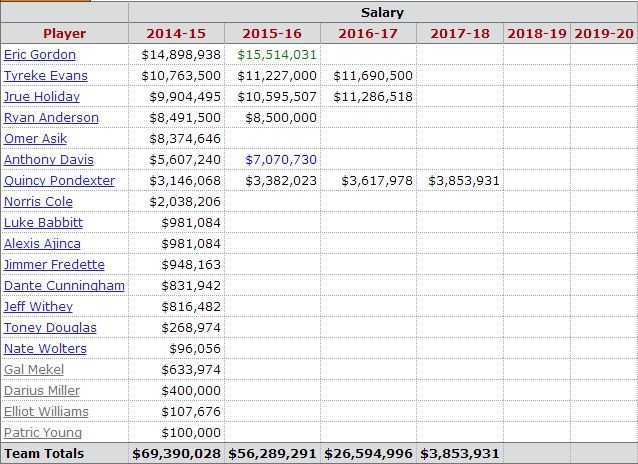Sort by the 2016-17 column header

(368, 33)
